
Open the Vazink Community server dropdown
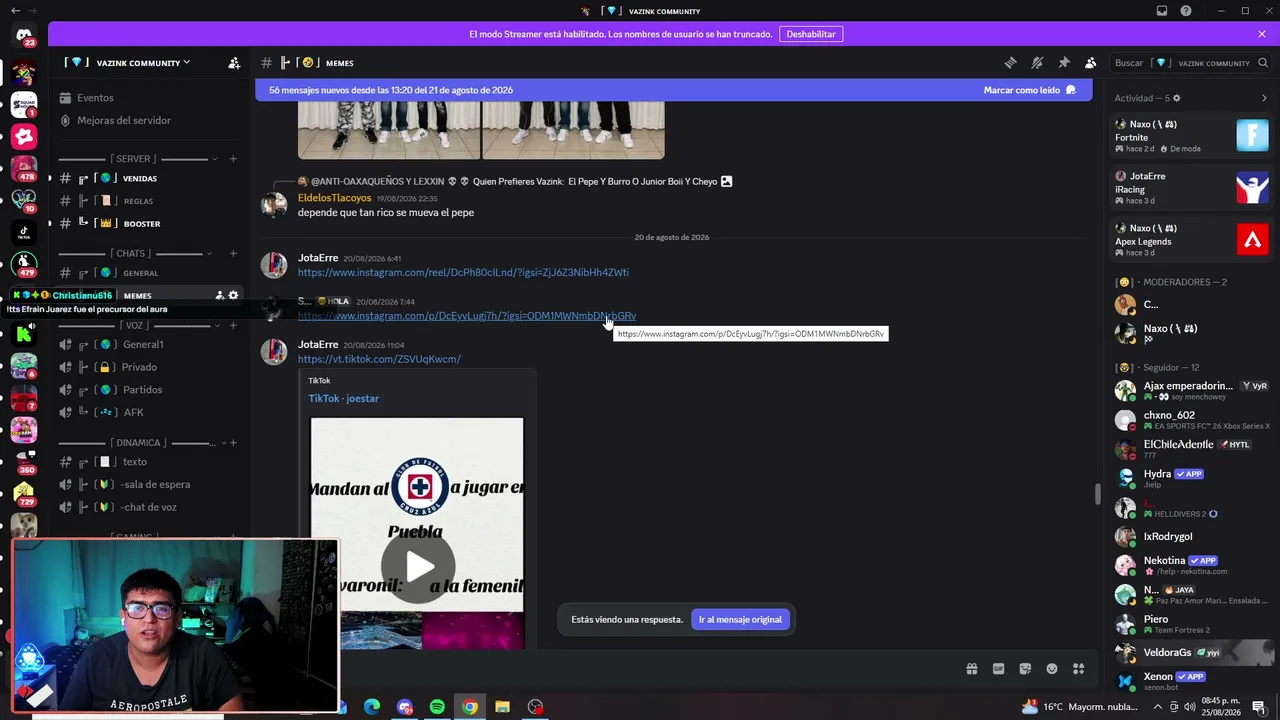point(127,63)
